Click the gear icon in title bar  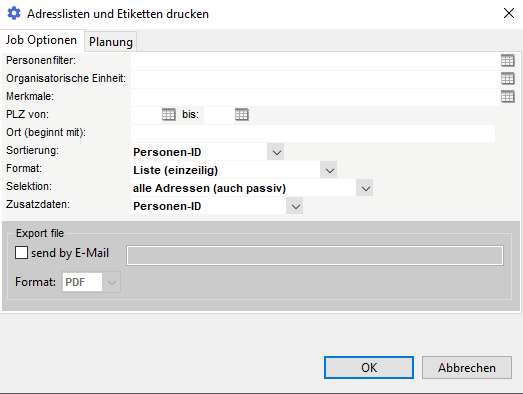coord(14,14)
